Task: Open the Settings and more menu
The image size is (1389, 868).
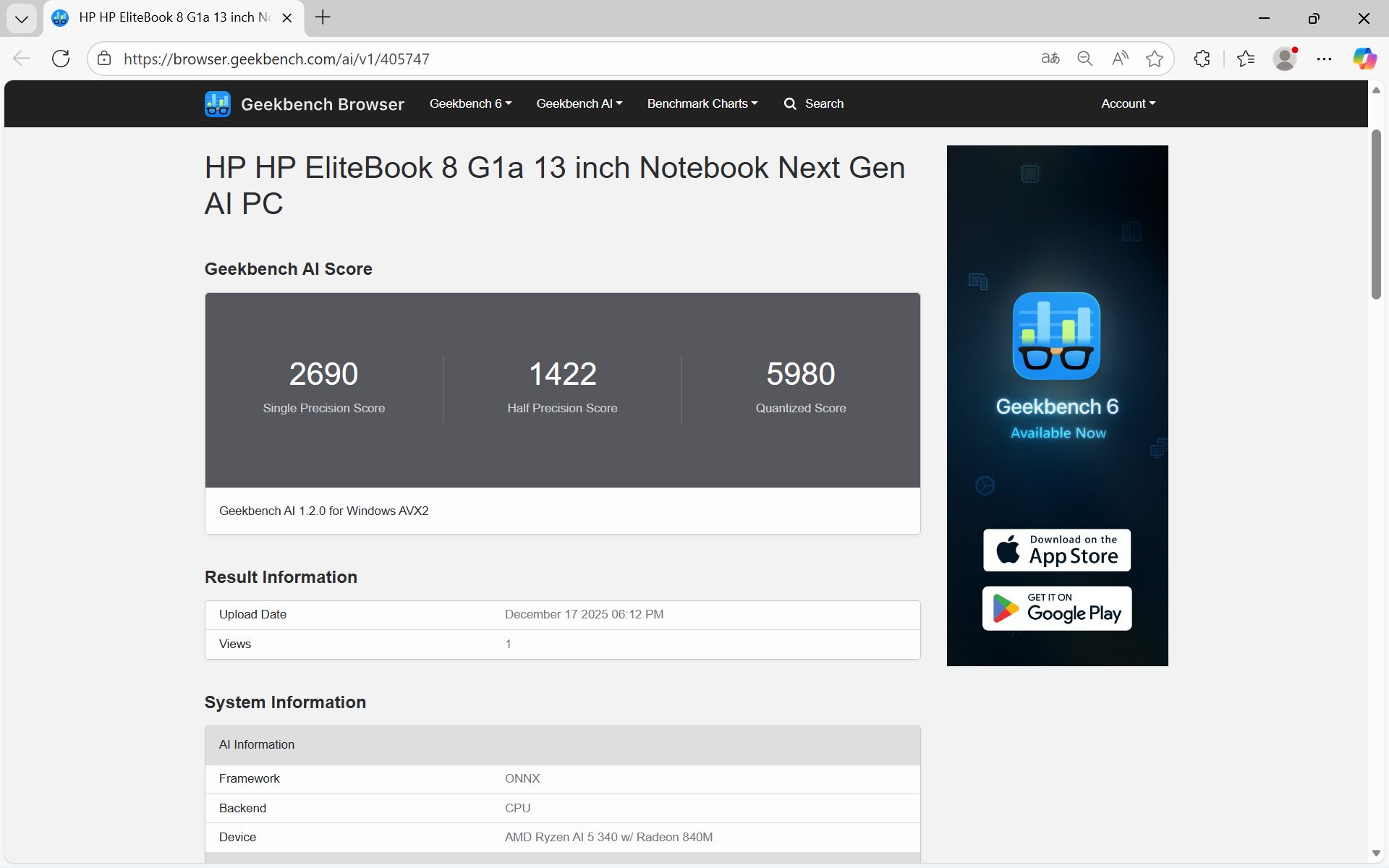Action: (x=1325, y=59)
